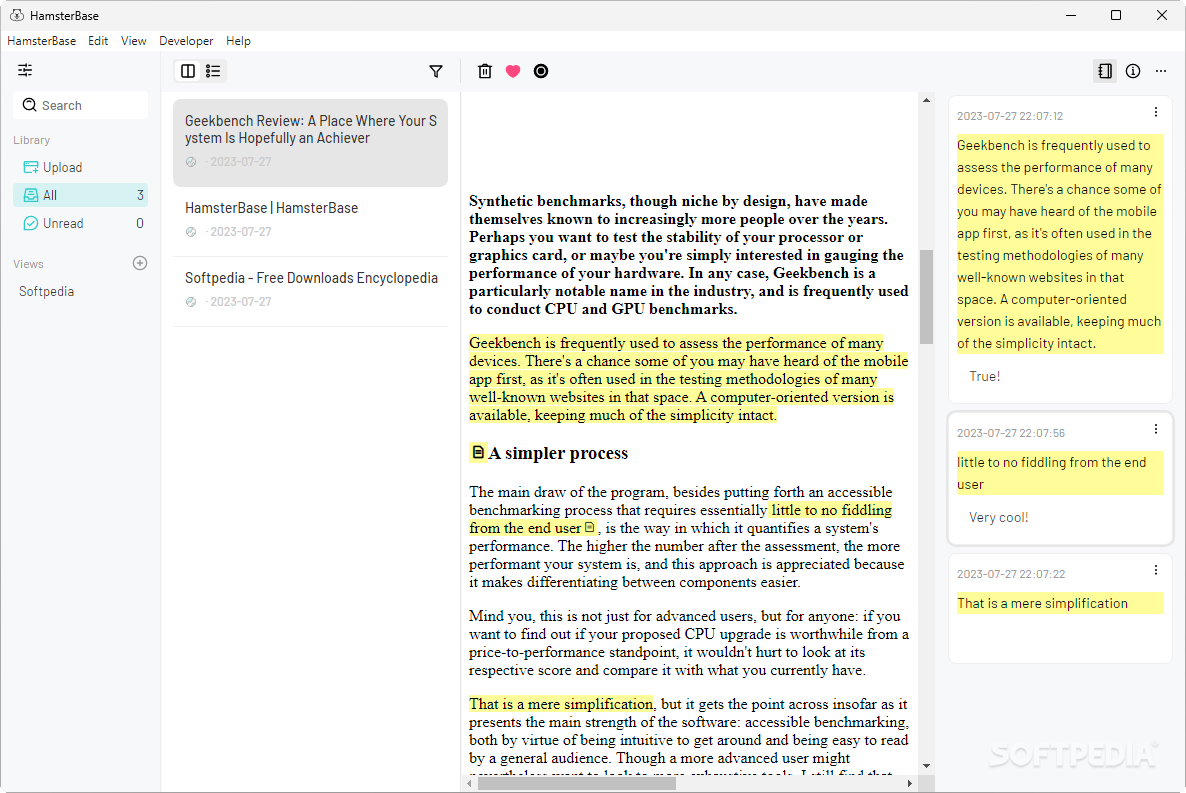The width and height of the screenshot is (1186, 793).
Task: Open the toolbar more options ellipsis
Action: [1161, 71]
